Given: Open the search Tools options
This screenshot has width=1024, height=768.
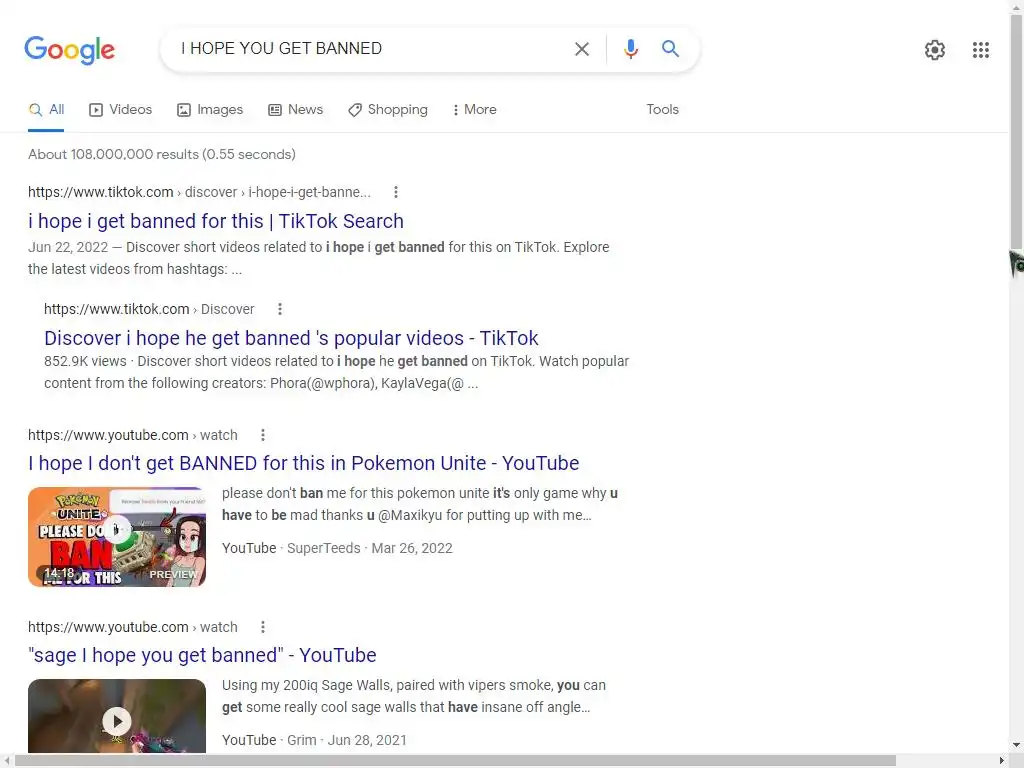Looking at the screenshot, I should point(662,110).
